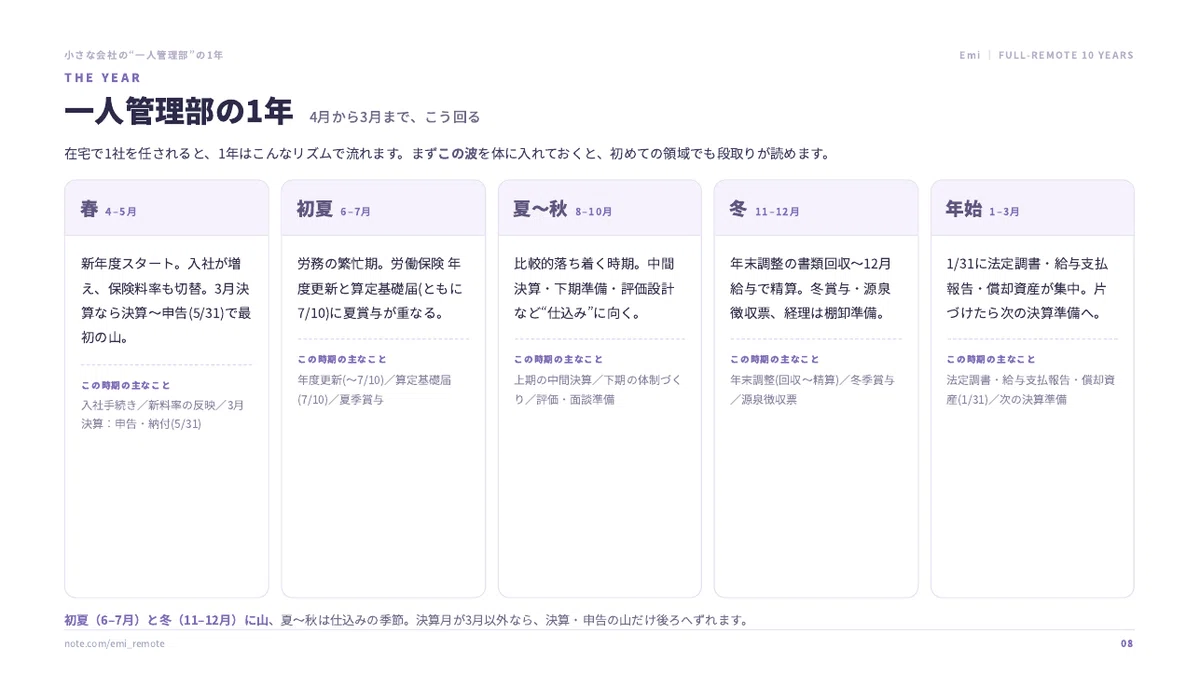This screenshot has width=1200, height=674.
Task: Click この時期の主なこと label in 春 card
Action: point(126,385)
